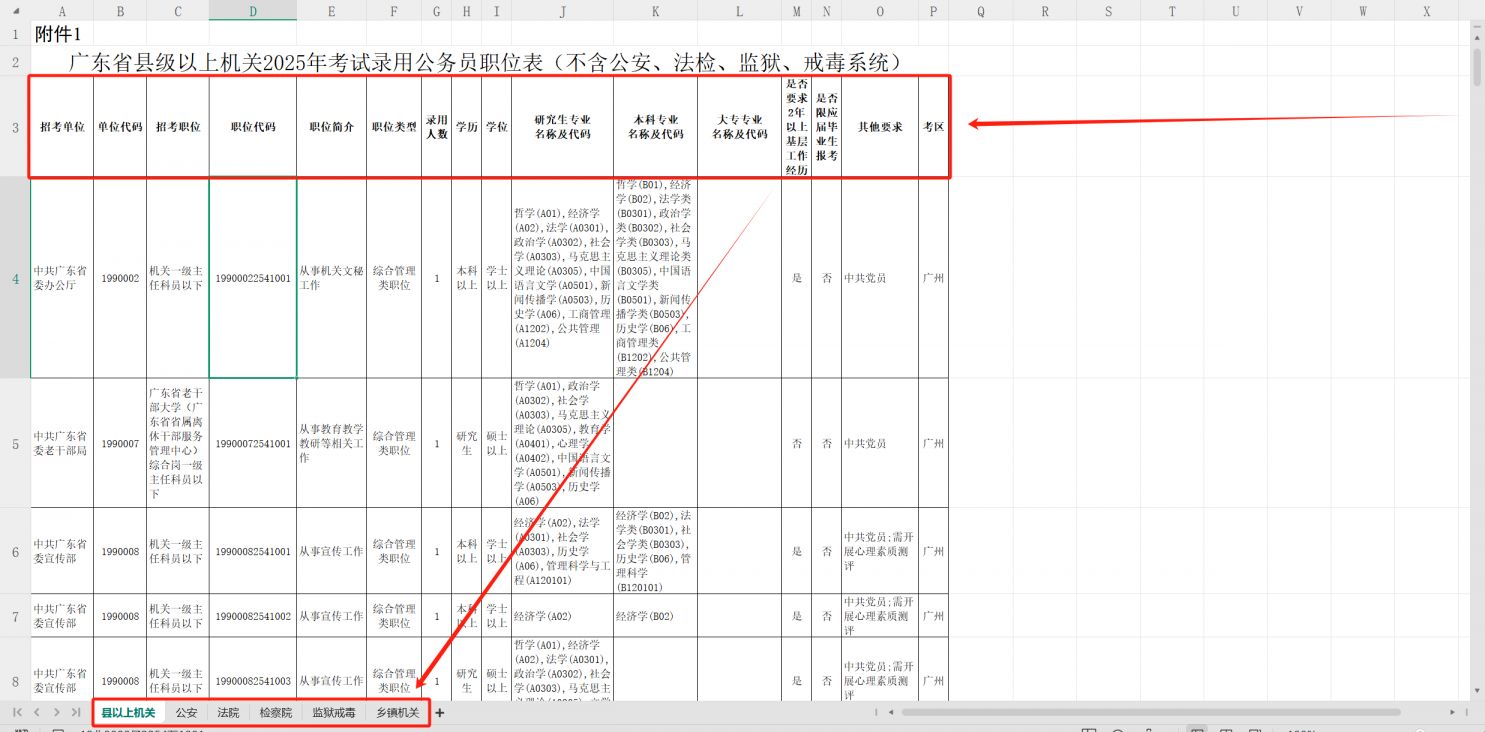Screen dimensions: 1485x732
Task: Click the 职位代码 header cell
Action: (x=252, y=128)
